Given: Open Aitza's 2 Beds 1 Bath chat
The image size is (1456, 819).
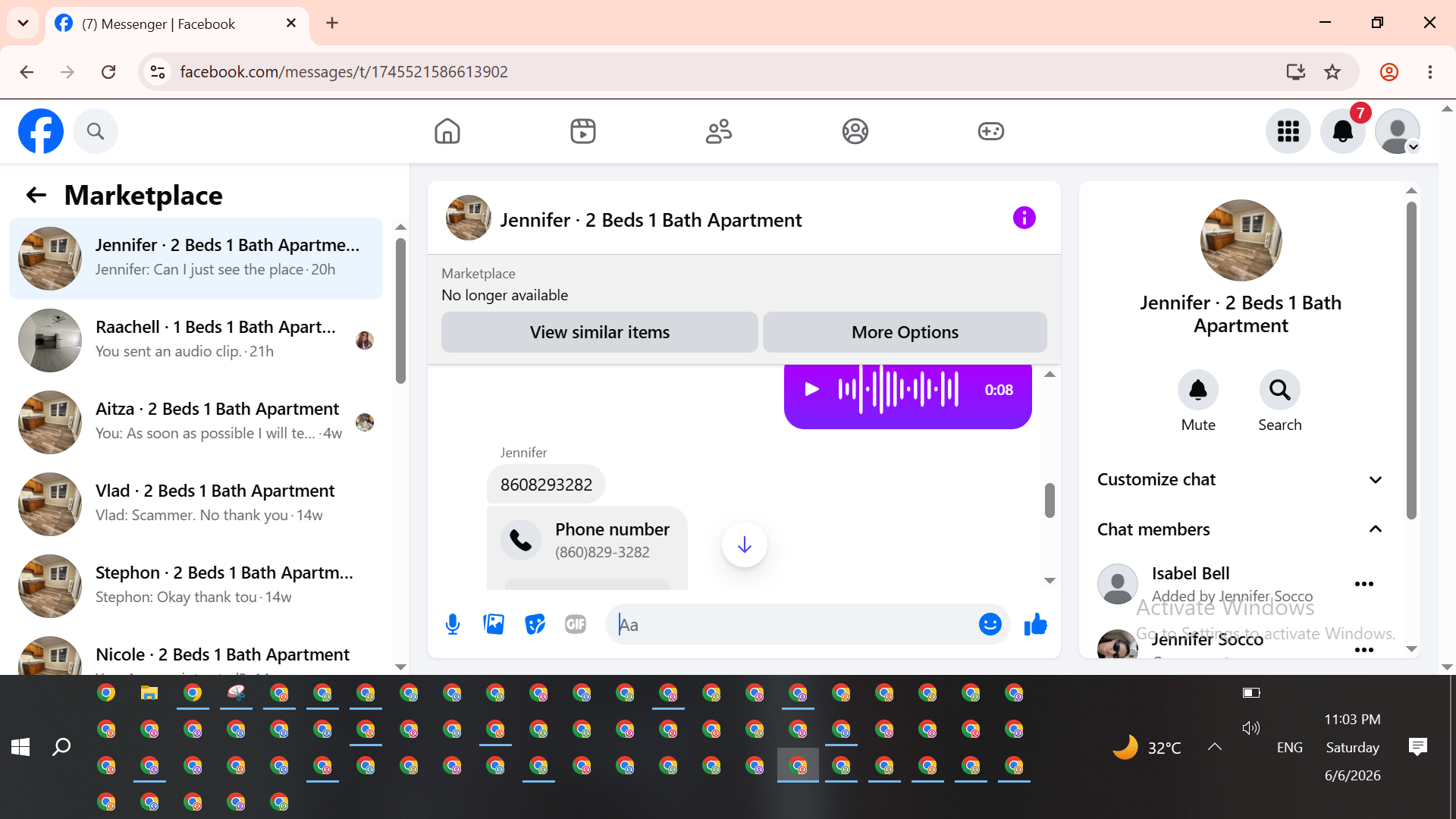Looking at the screenshot, I should 196,422.
